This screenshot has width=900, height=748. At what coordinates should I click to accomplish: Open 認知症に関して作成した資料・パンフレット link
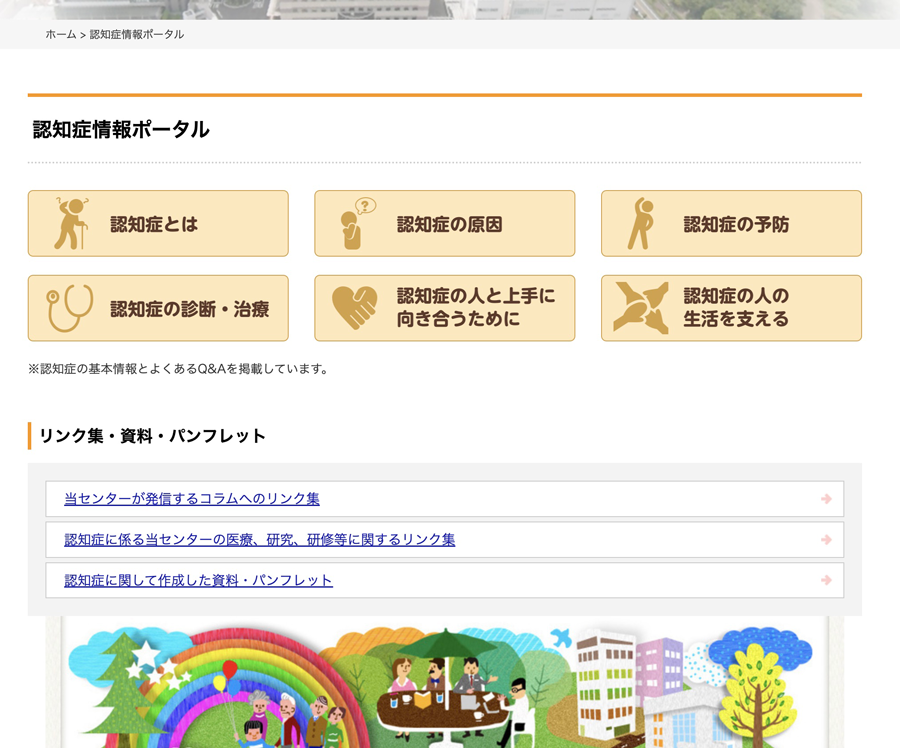tap(198, 580)
